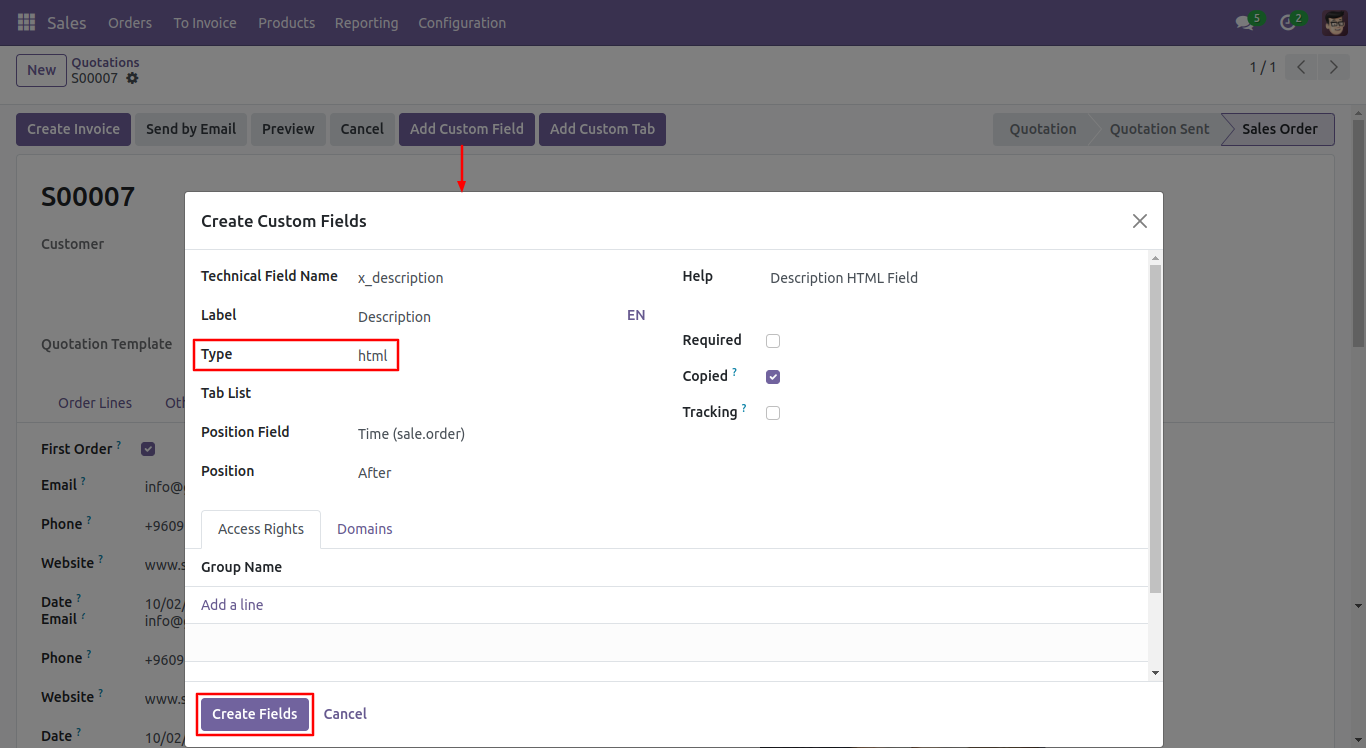Click the Tab List field
1366x749 pixels.
[500, 394]
